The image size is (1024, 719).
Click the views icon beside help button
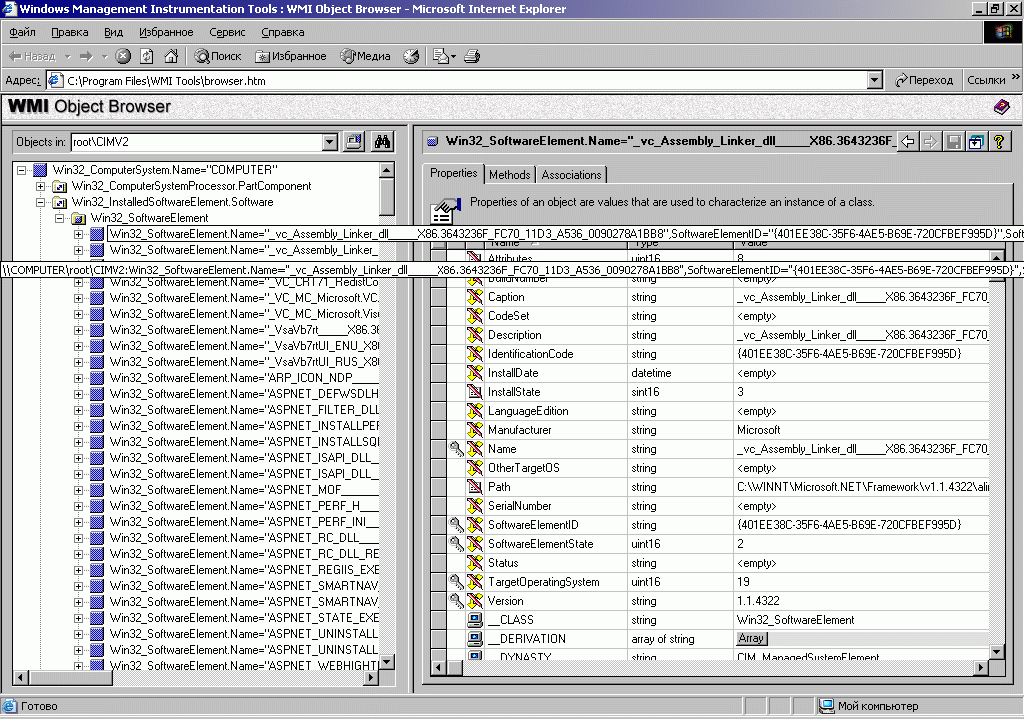click(976, 141)
